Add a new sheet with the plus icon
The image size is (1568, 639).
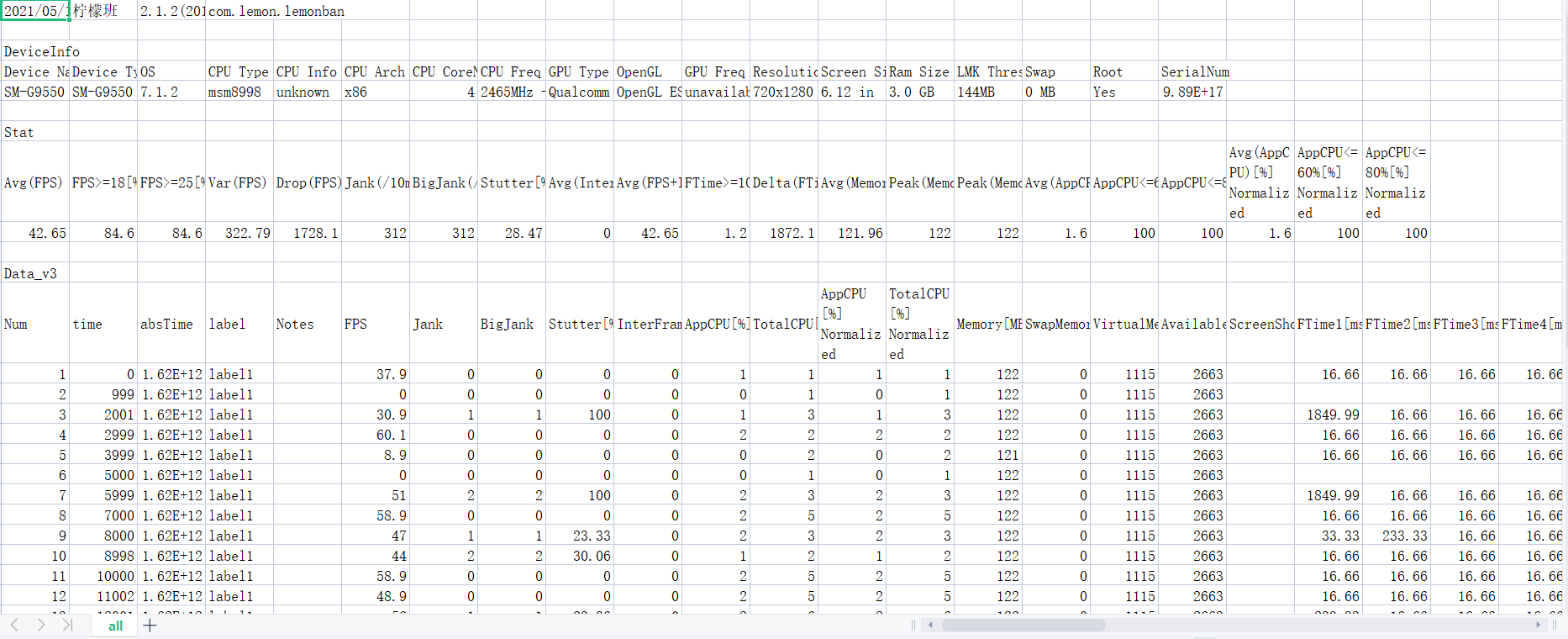click(150, 625)
